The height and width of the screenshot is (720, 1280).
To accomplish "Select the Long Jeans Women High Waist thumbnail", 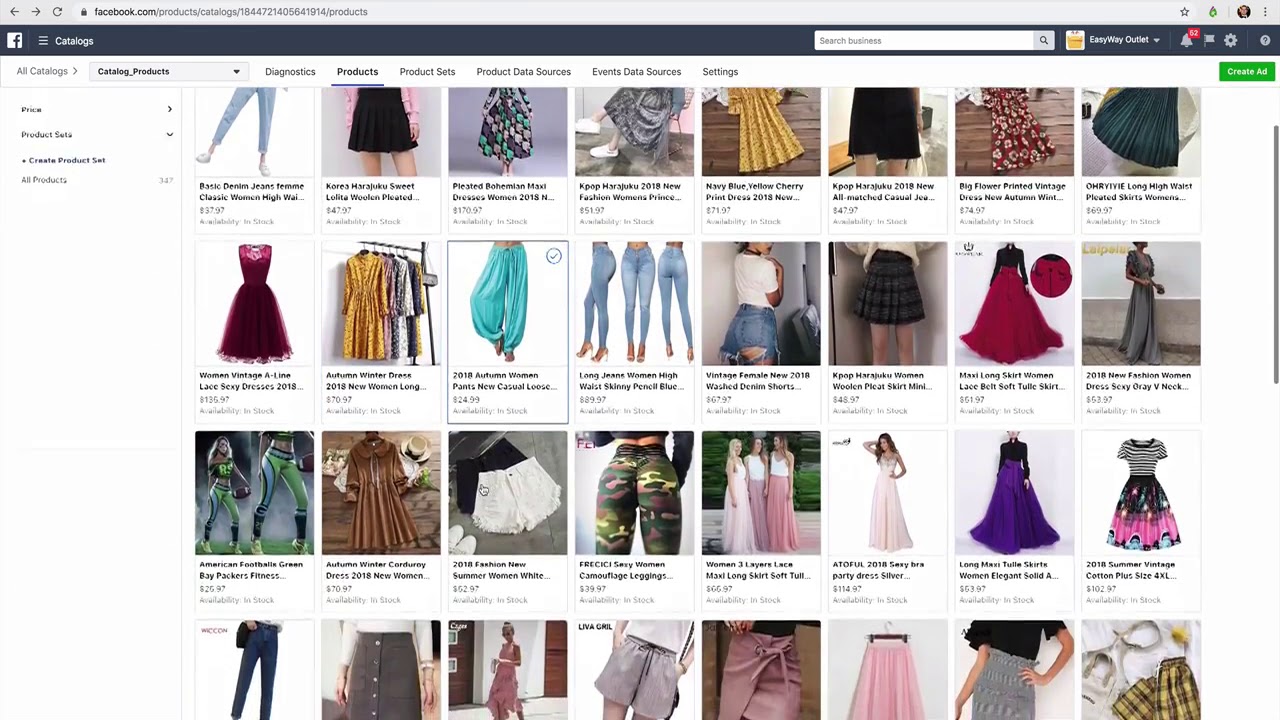I will pyautogui.click(x=634, y=304).
